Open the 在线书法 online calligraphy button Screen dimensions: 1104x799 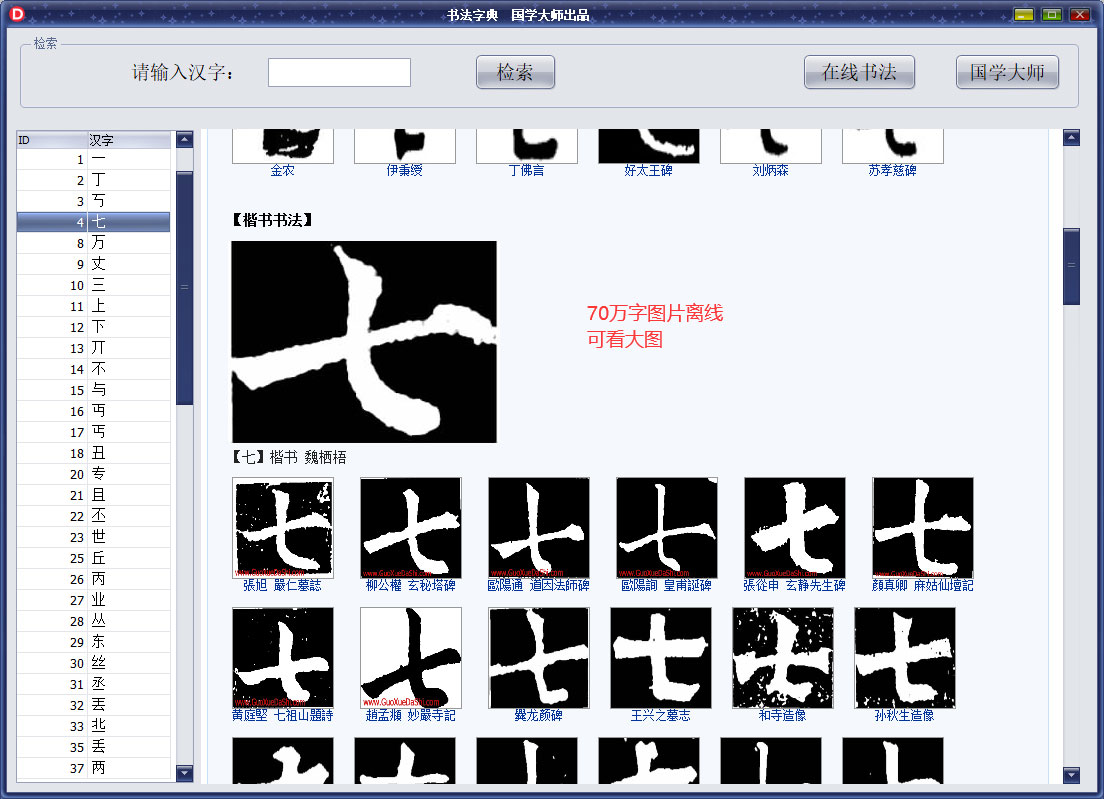859,72
